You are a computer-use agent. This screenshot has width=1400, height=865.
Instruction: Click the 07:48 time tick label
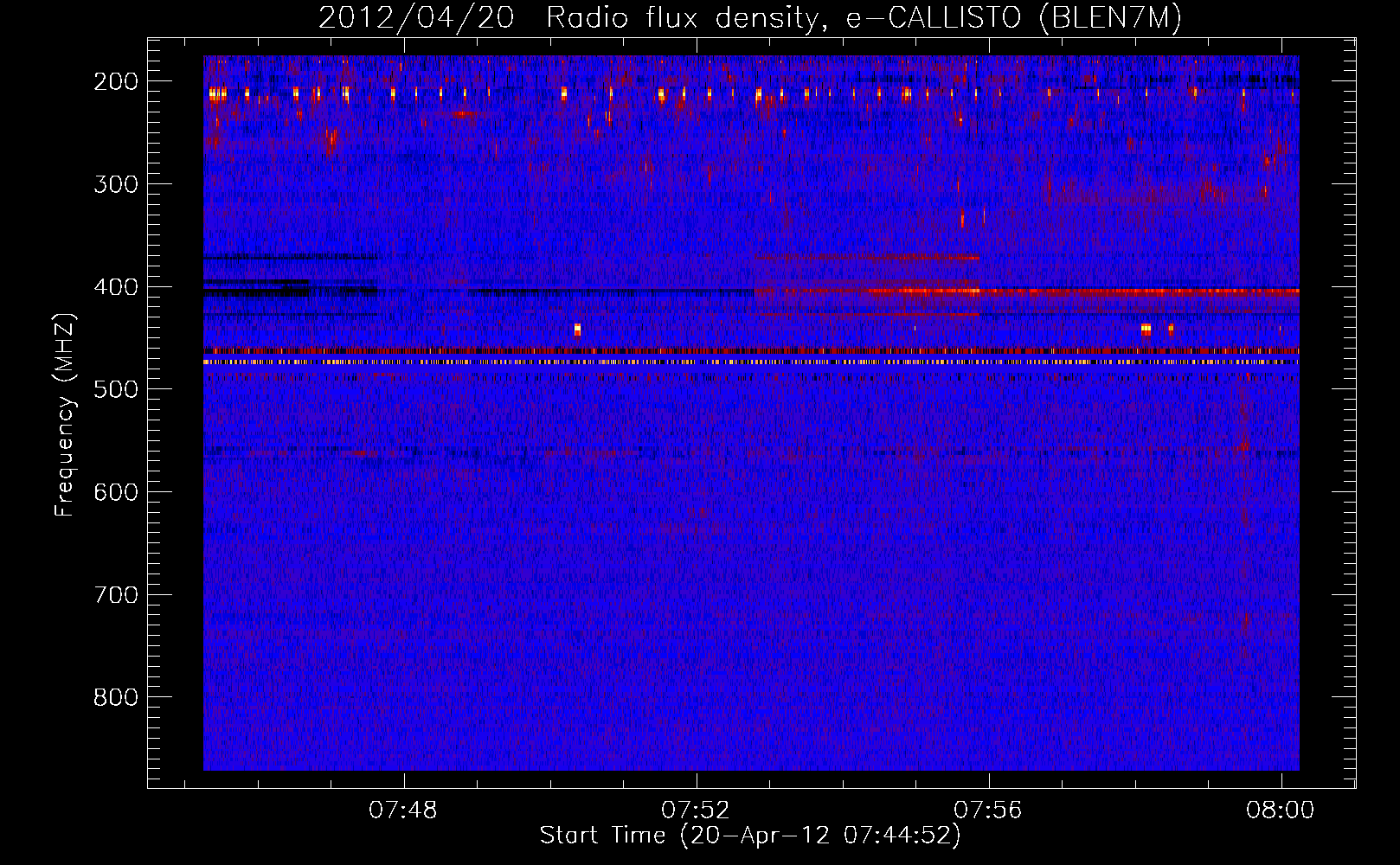[x=403, y=811]
